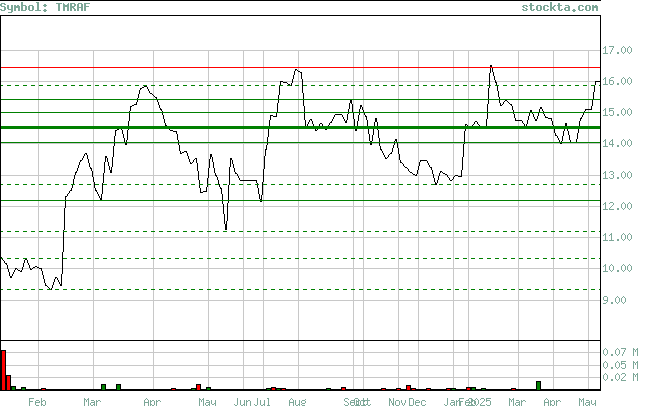
Task: Click the thick green support line
Action: (x=300, y=127)
